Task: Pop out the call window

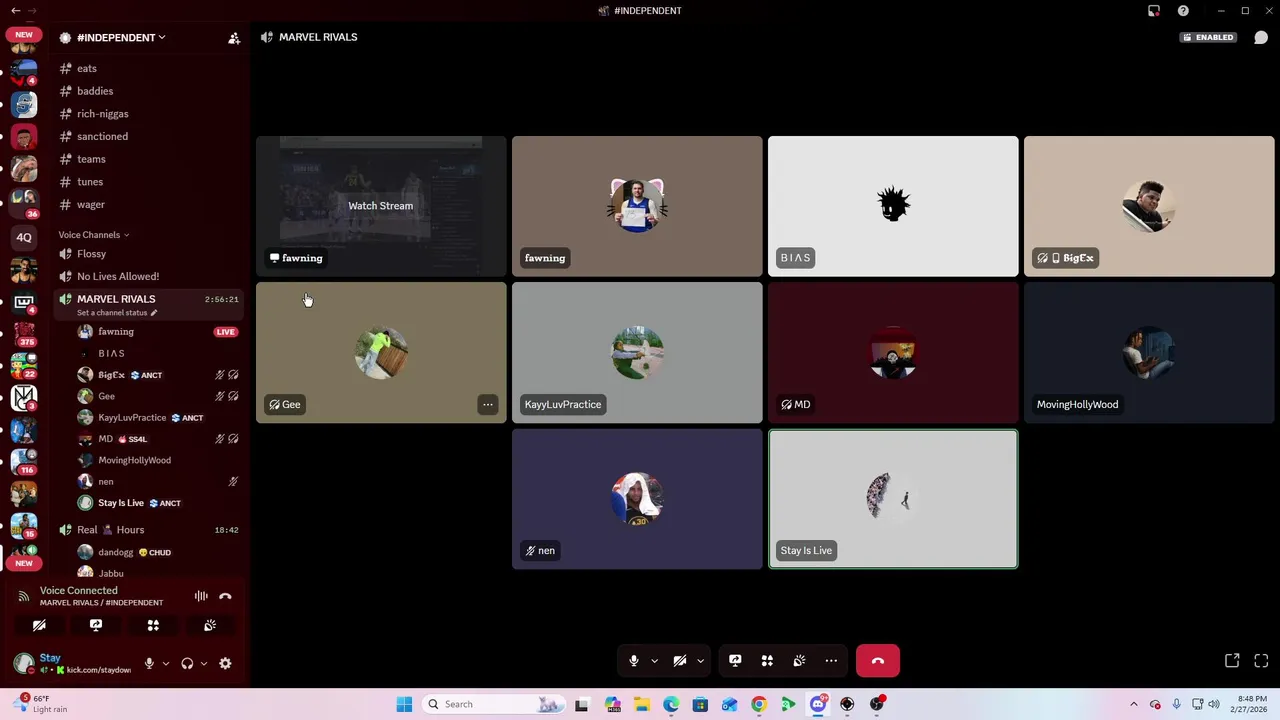Action: [x=1232, y=661]
